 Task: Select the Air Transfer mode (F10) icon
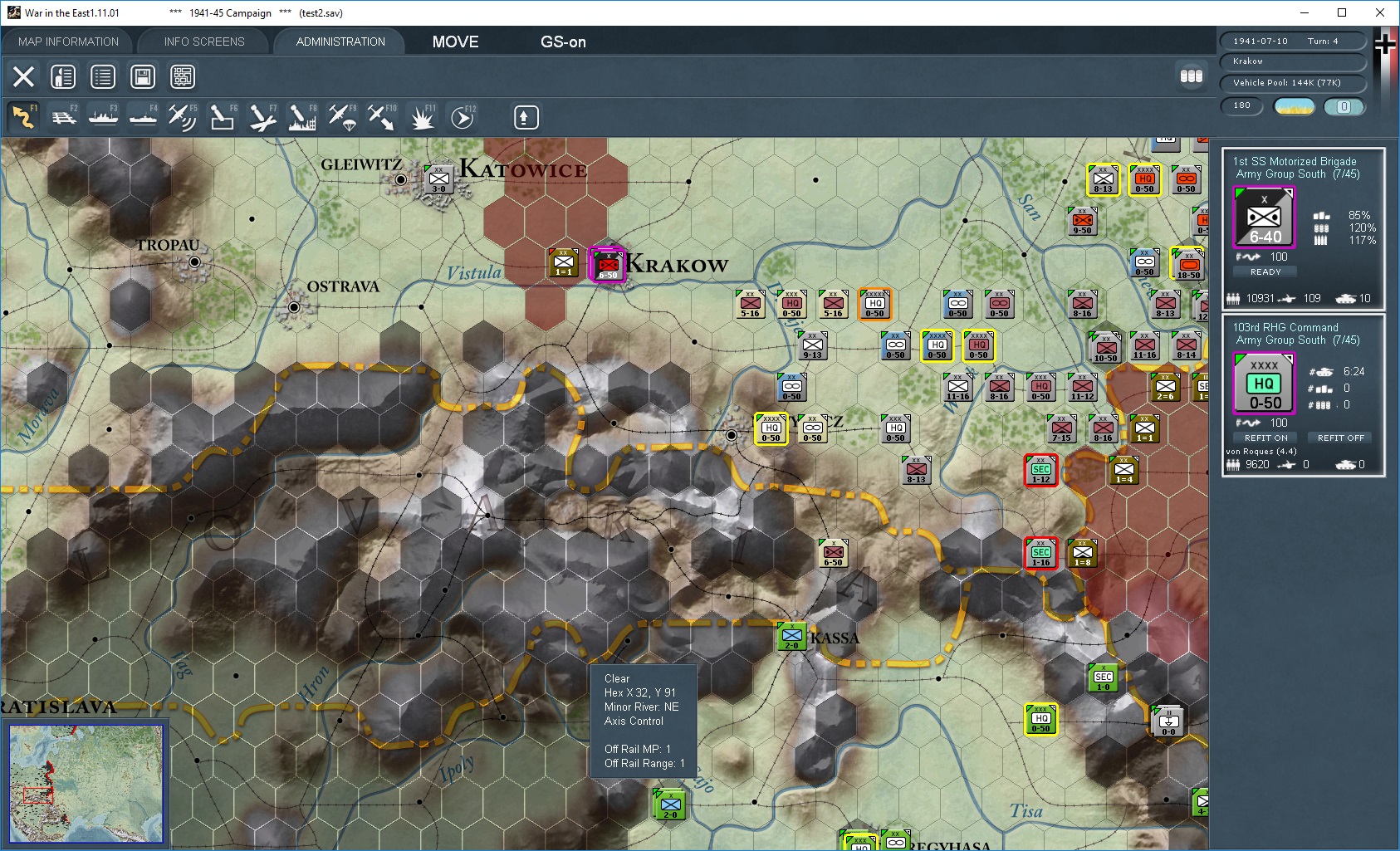tap(382, 117)
